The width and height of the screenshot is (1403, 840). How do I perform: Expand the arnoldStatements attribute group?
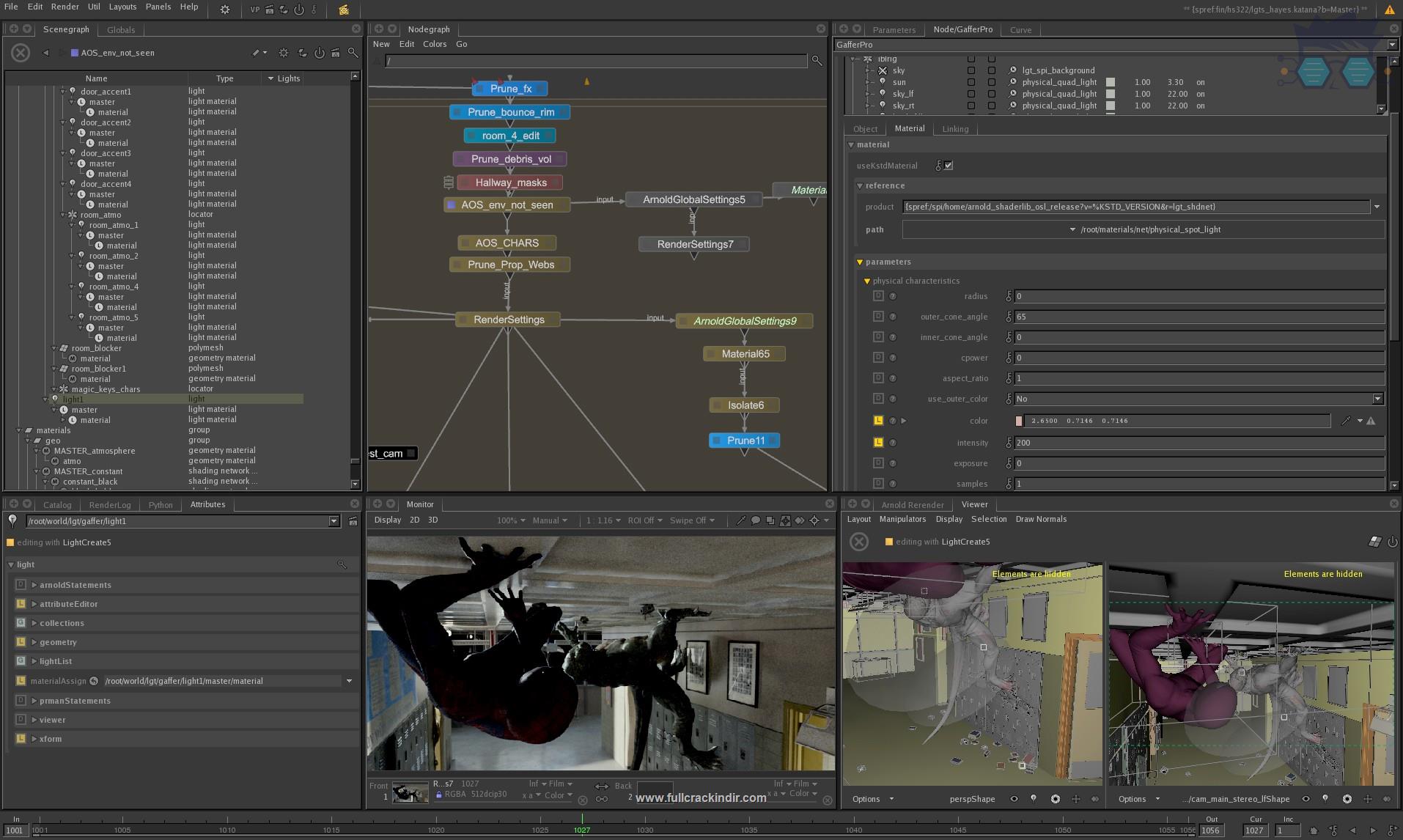coord(34,585)
